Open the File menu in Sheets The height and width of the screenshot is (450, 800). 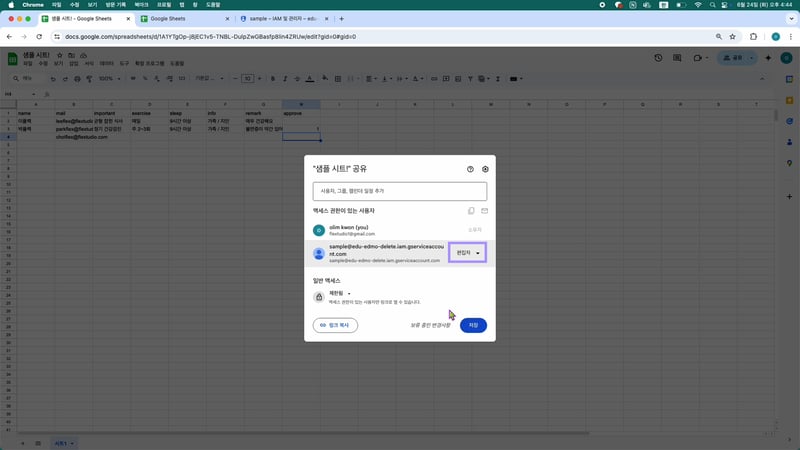click(28, 64)
